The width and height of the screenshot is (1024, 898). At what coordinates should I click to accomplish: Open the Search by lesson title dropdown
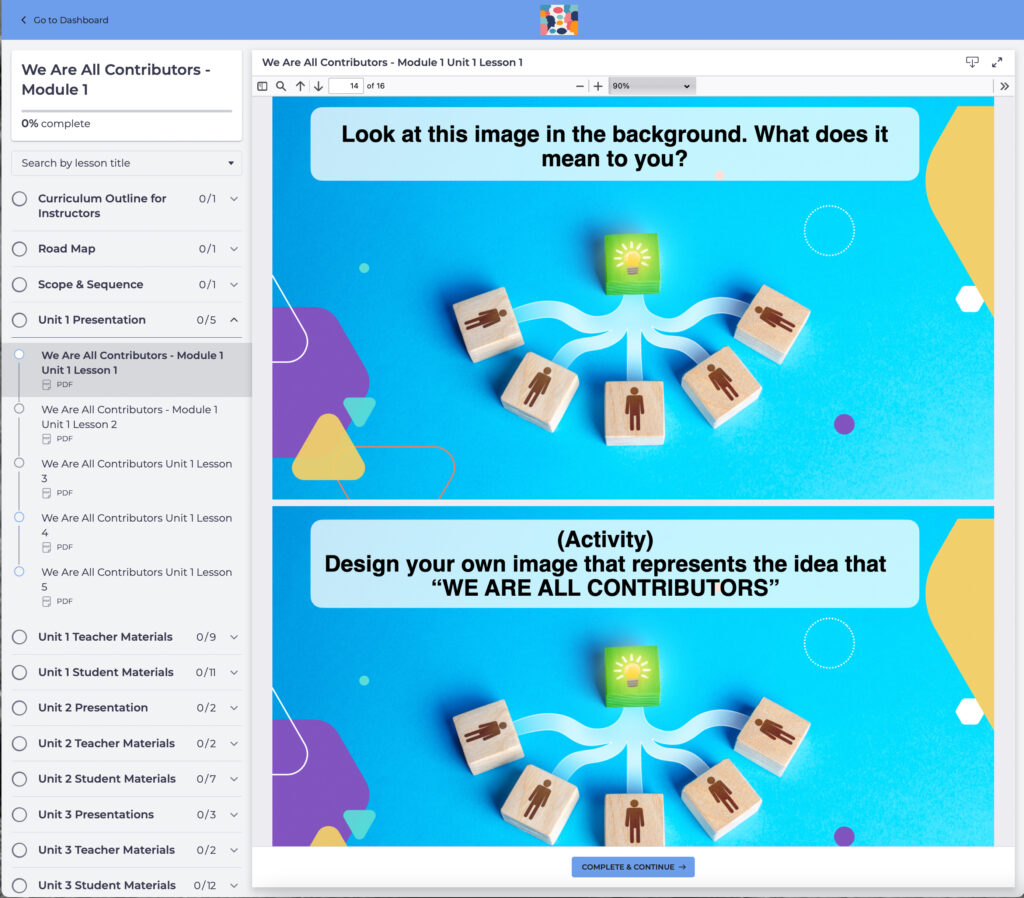pyautogui.click(x=126, y=163)
